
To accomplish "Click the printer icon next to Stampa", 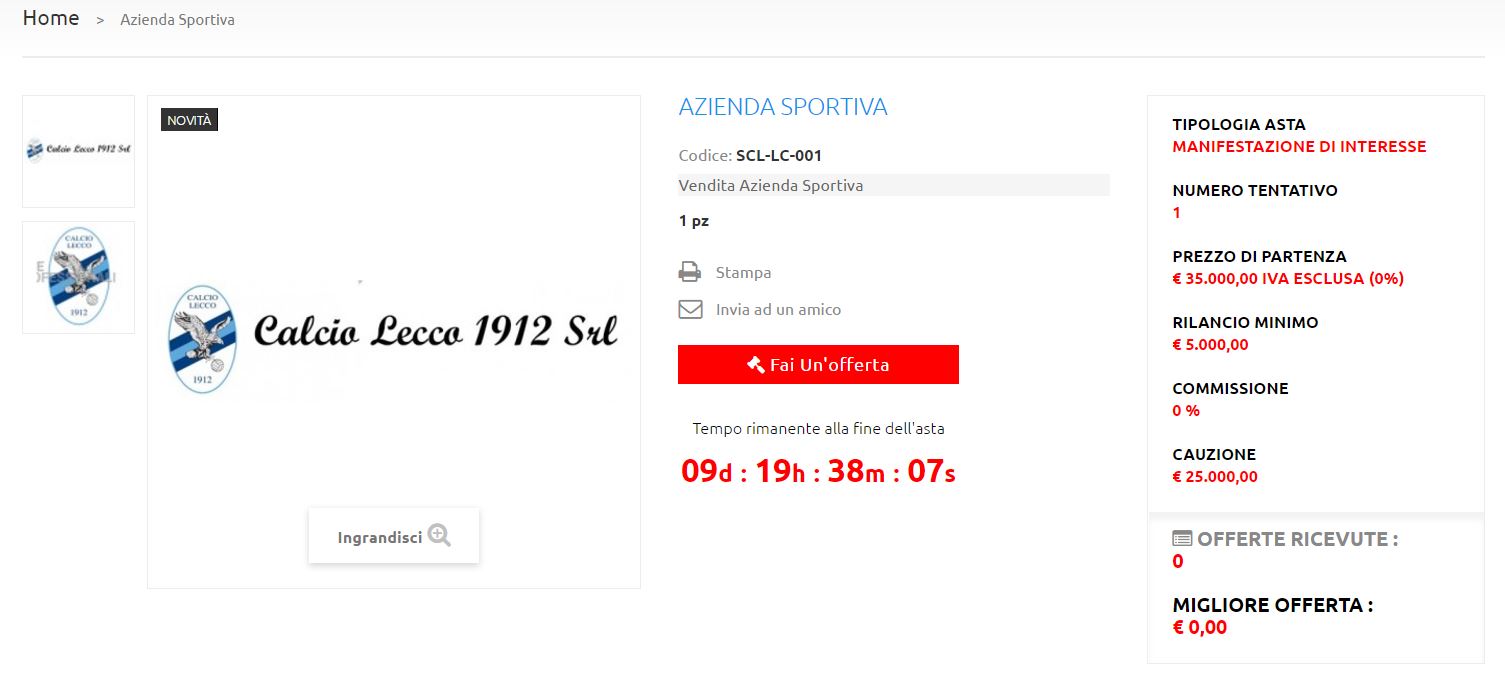I will (690, 272).
